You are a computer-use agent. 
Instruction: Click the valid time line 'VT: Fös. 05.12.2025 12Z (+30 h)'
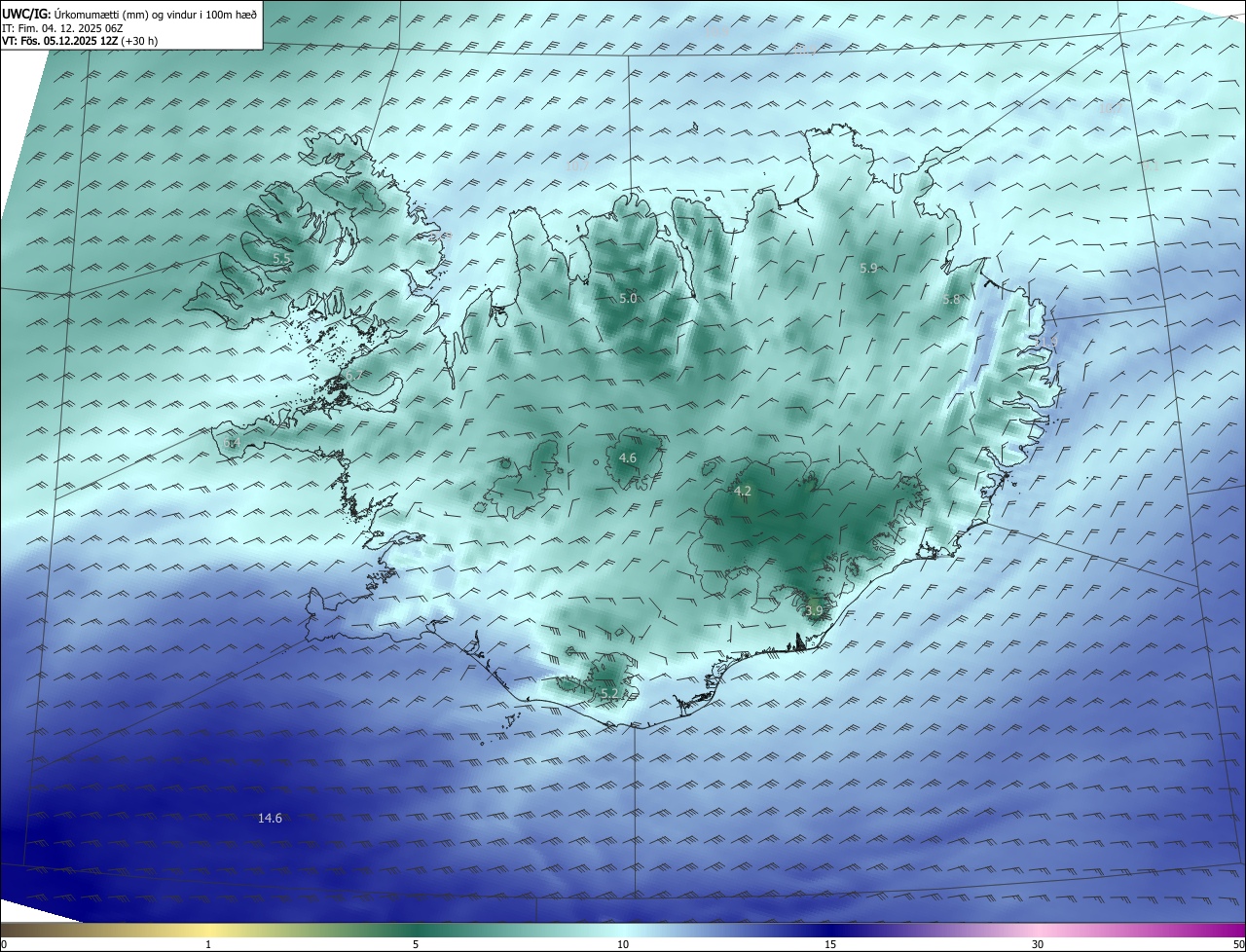[x=80, y=41]
